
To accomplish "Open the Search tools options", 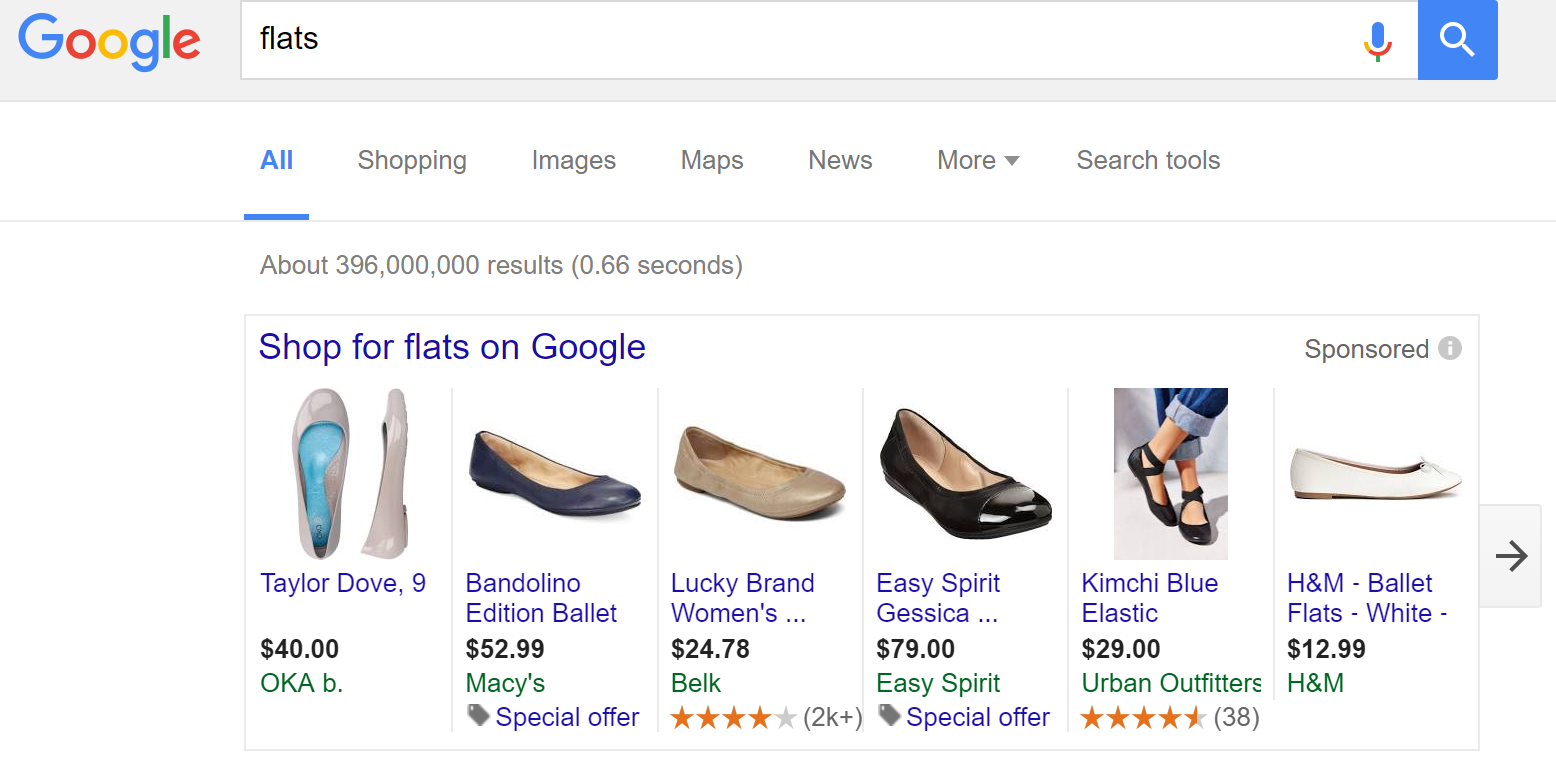I will coord(1148,161).
